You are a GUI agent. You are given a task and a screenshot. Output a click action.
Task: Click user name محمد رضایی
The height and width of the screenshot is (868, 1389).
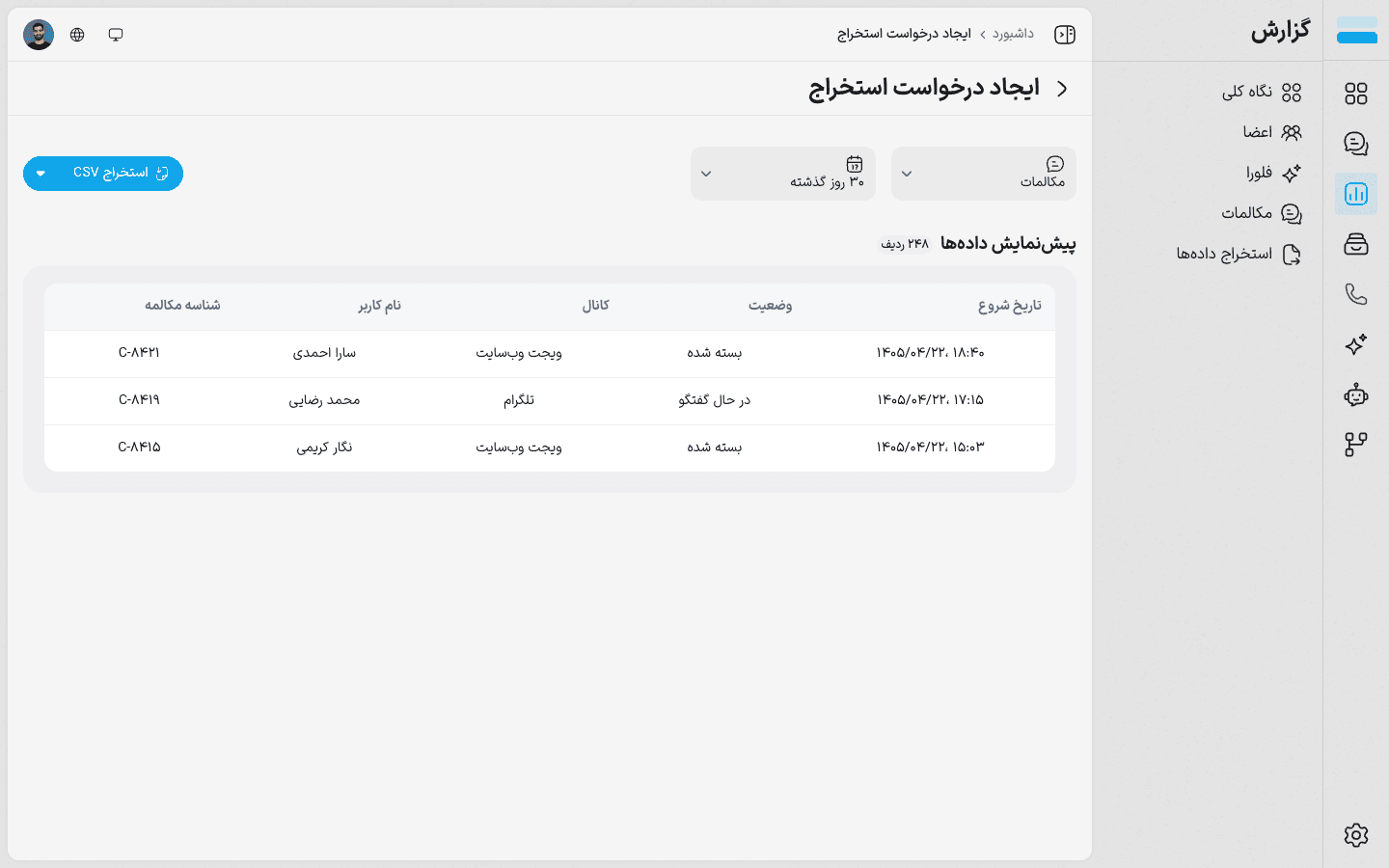click(324, 400)
